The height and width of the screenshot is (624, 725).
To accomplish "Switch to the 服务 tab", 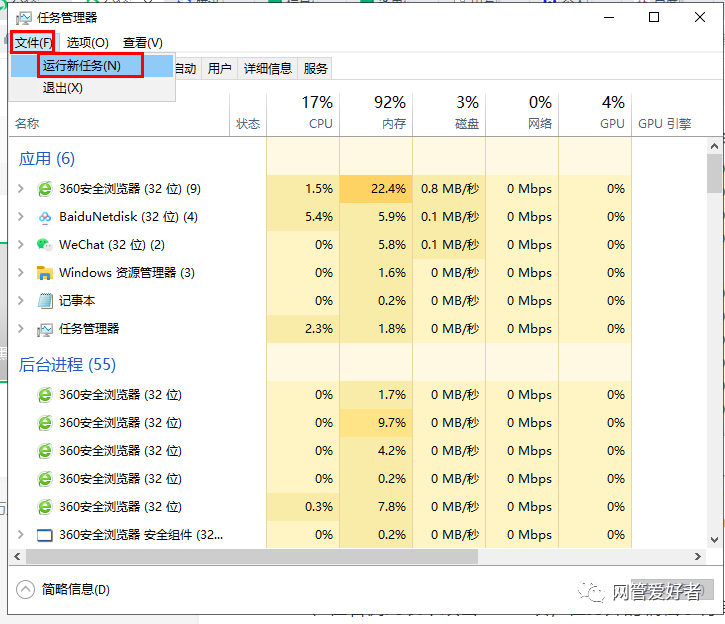I will (x=315, y=68).
